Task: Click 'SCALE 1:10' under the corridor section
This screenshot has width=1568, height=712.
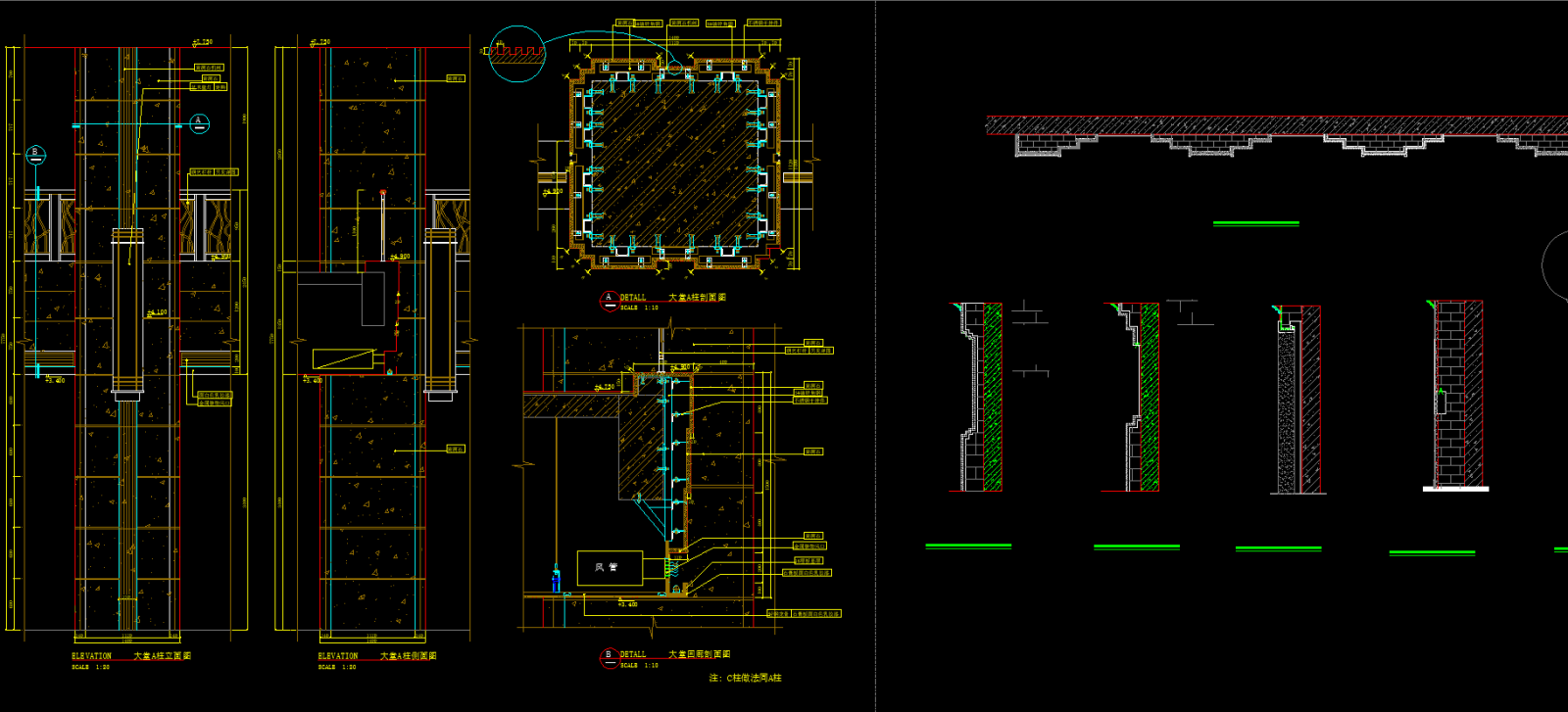Action: [x=639, y=665]
